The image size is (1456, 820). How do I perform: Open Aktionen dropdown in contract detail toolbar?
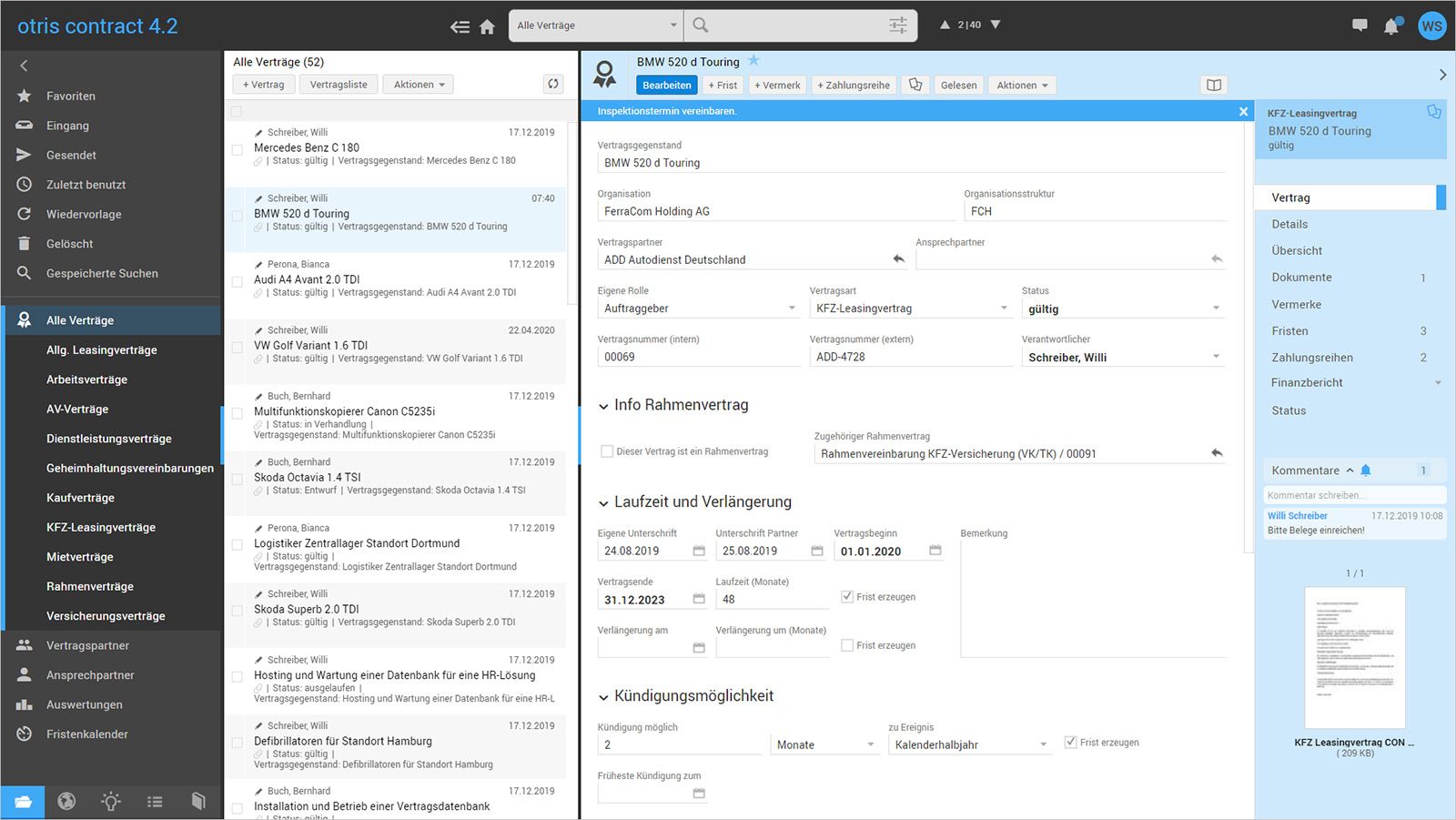(x=1022, y=85)
